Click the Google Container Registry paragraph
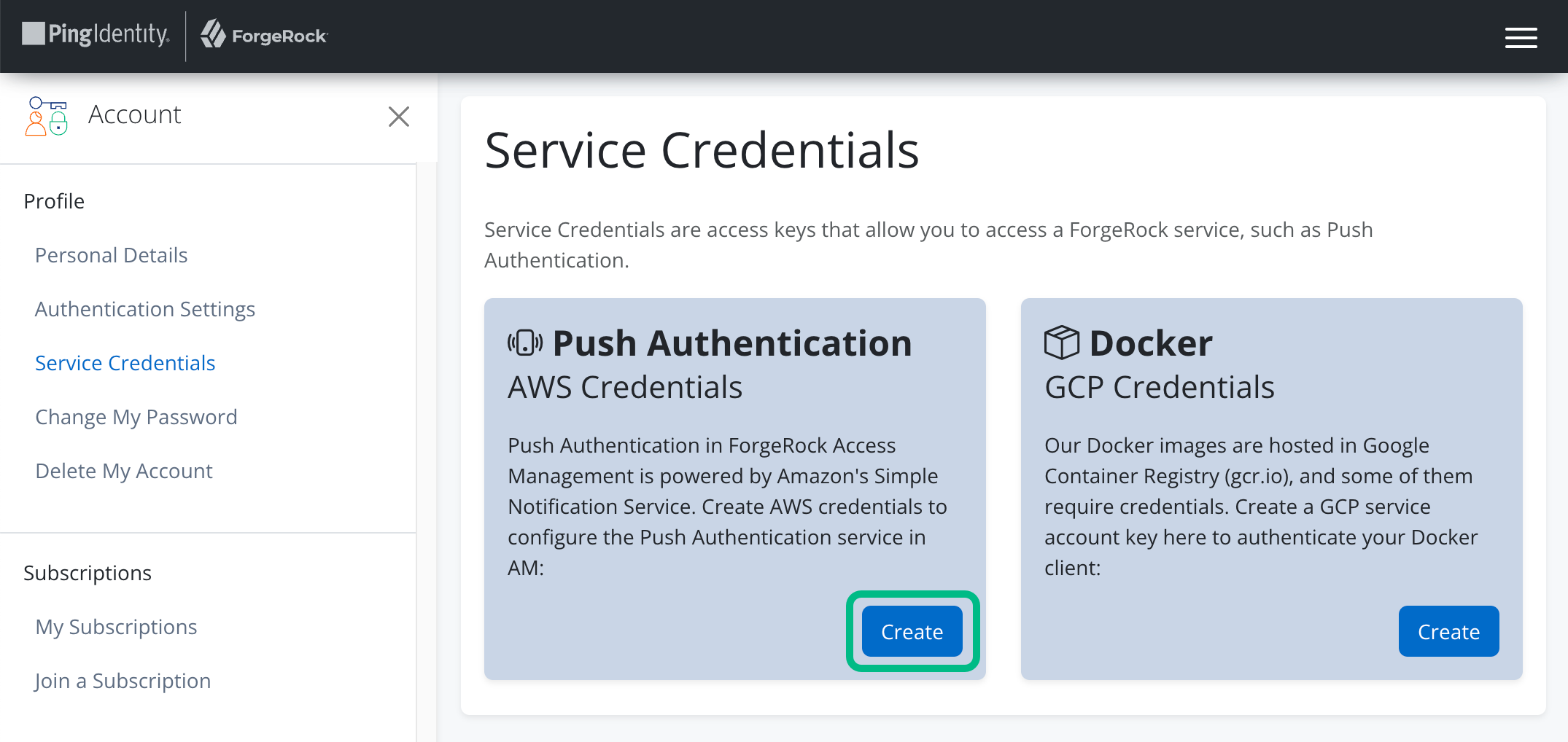This screenshot has width=1568, height=742. tap(1261, 507)
